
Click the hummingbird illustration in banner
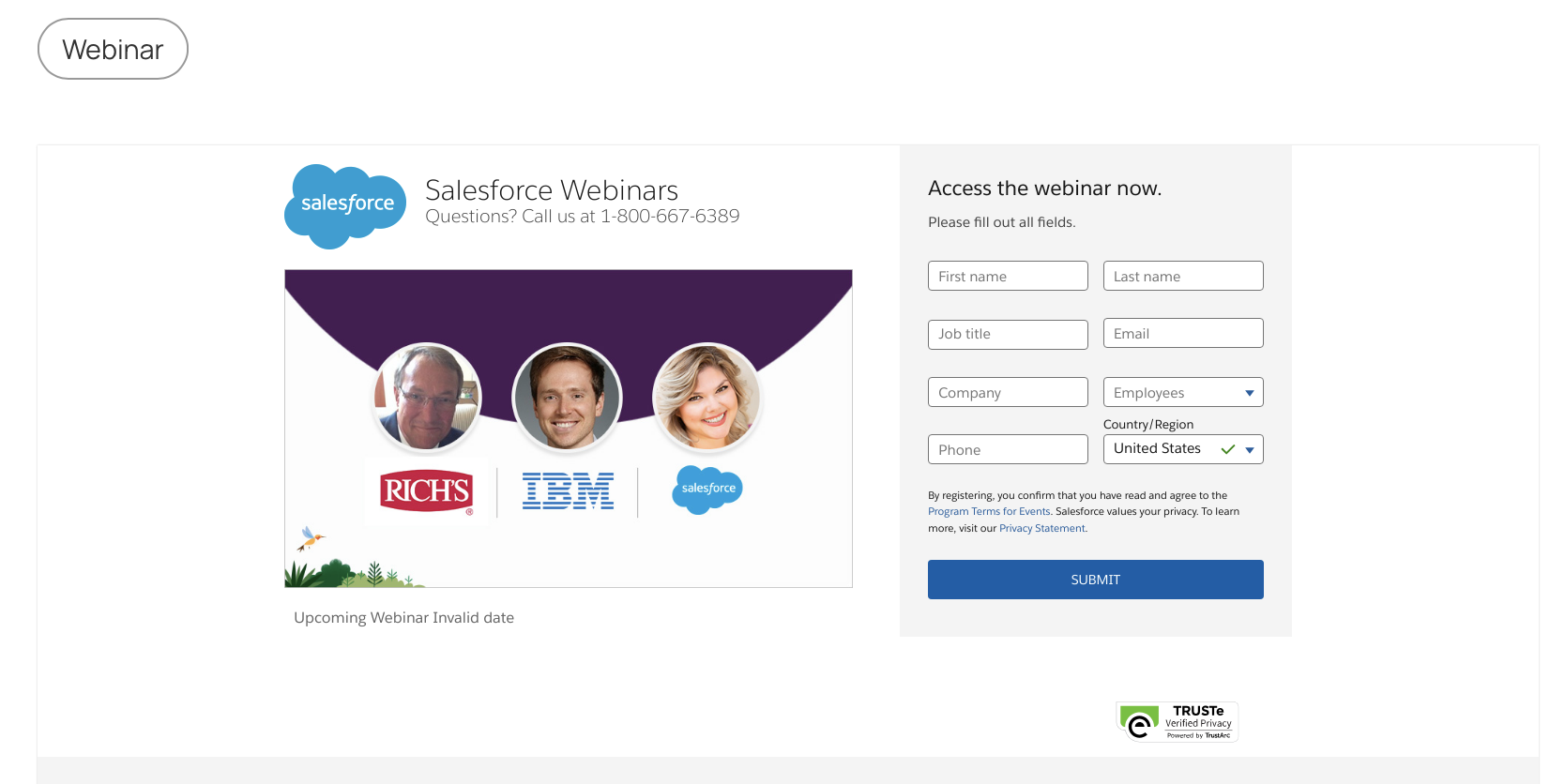310,538
